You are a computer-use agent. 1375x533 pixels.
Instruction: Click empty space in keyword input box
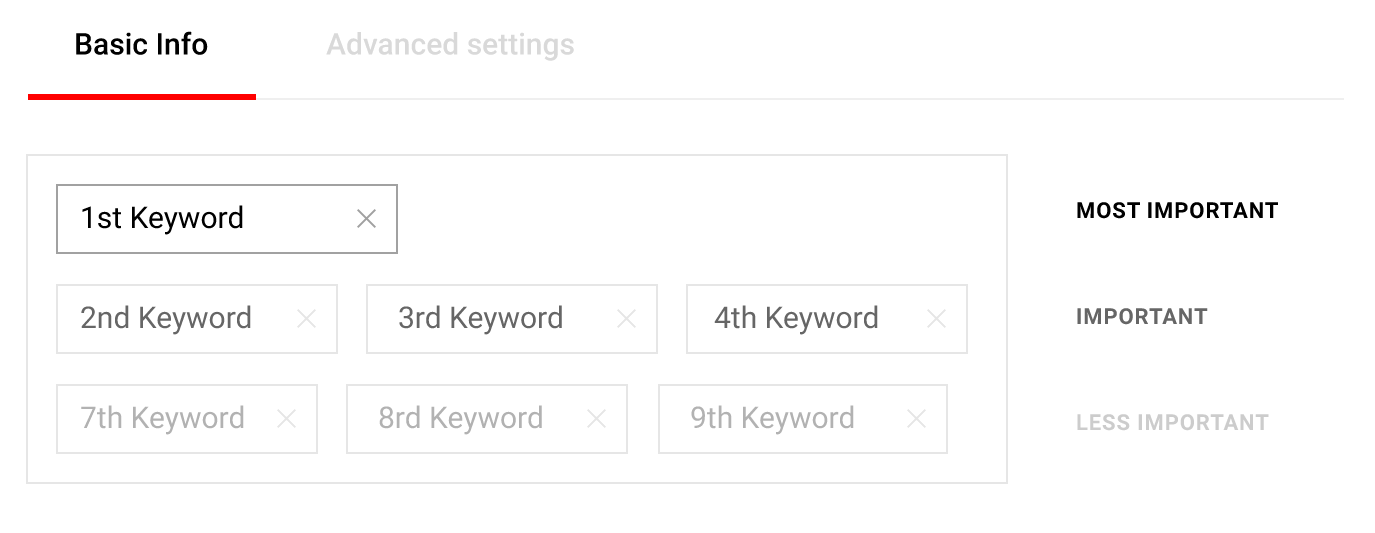pyautogui.click(x=700, y=220)
